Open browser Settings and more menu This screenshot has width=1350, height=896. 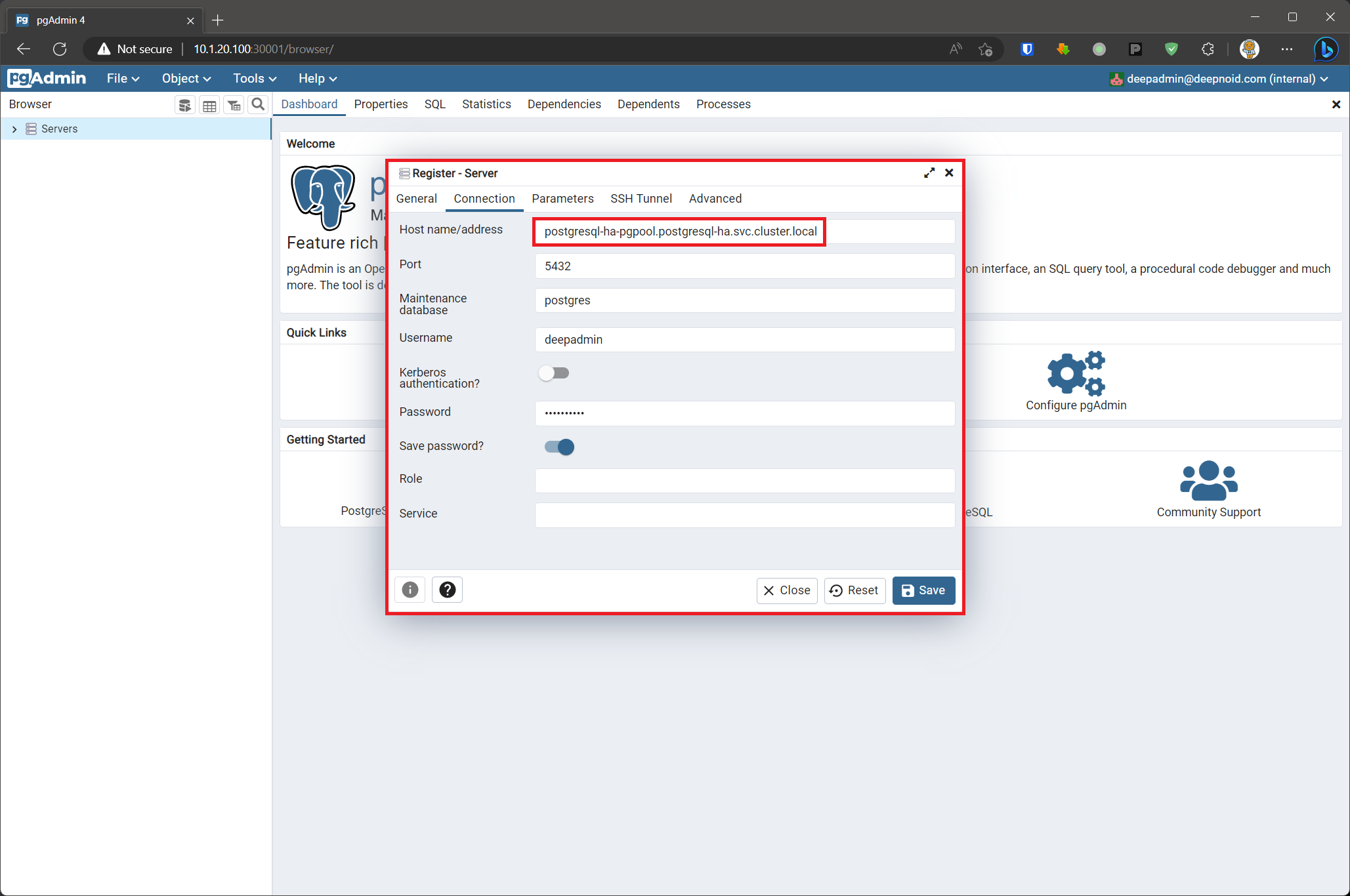pyautogui.click(x=1287, y=49)
